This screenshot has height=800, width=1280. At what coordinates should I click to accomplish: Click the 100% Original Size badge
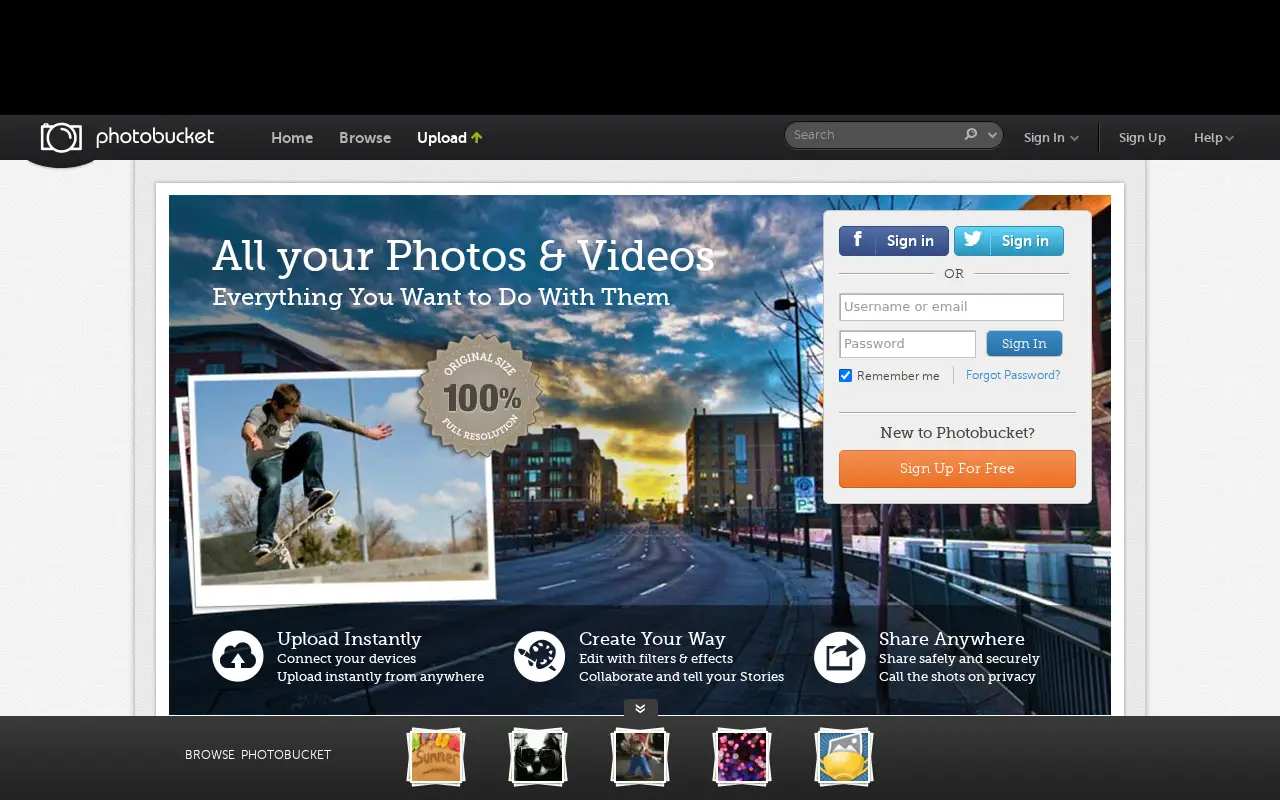(x=480, y=395)
